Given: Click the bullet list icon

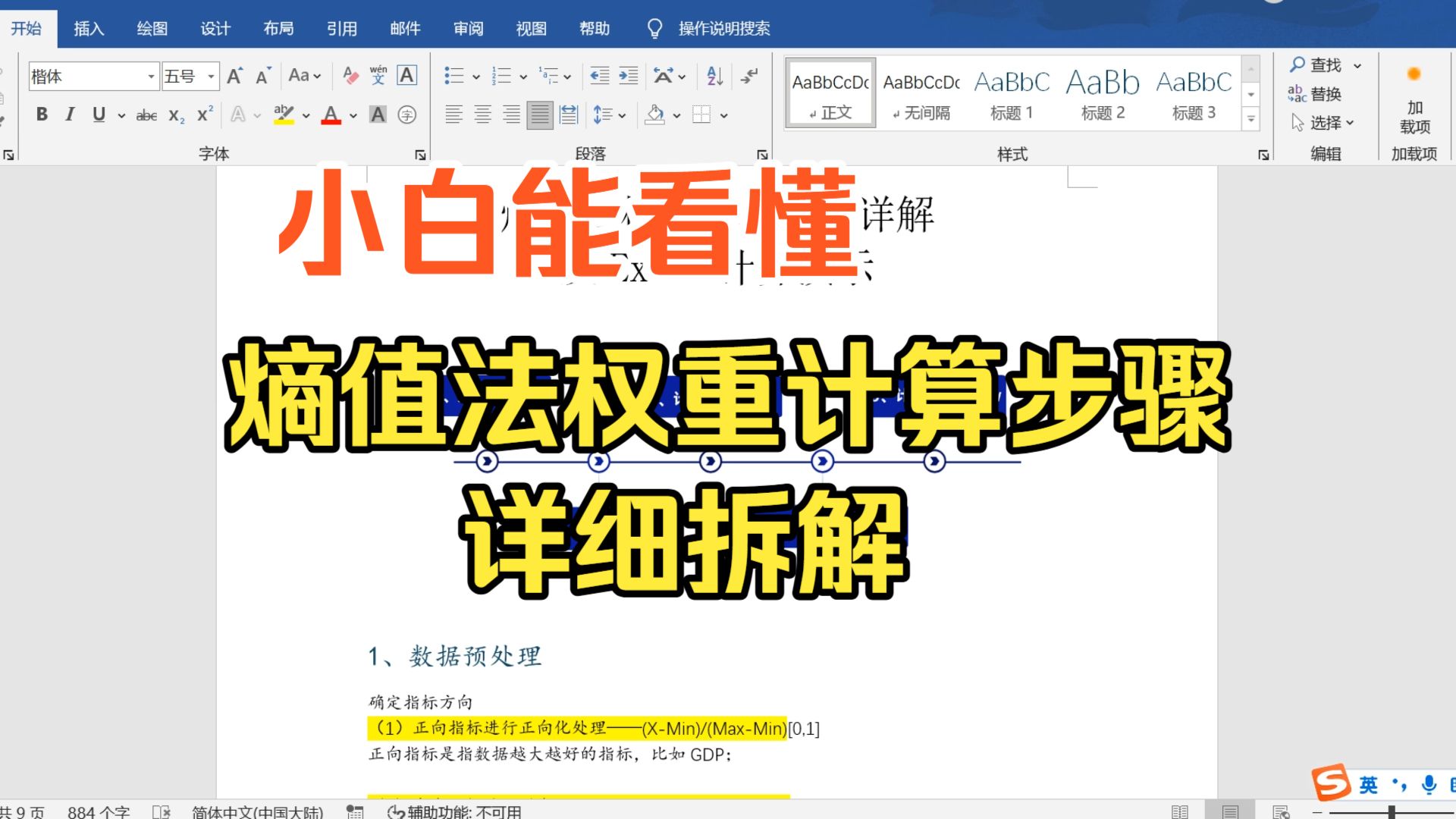Looking at the screenshot, I should tap(453, 75).
